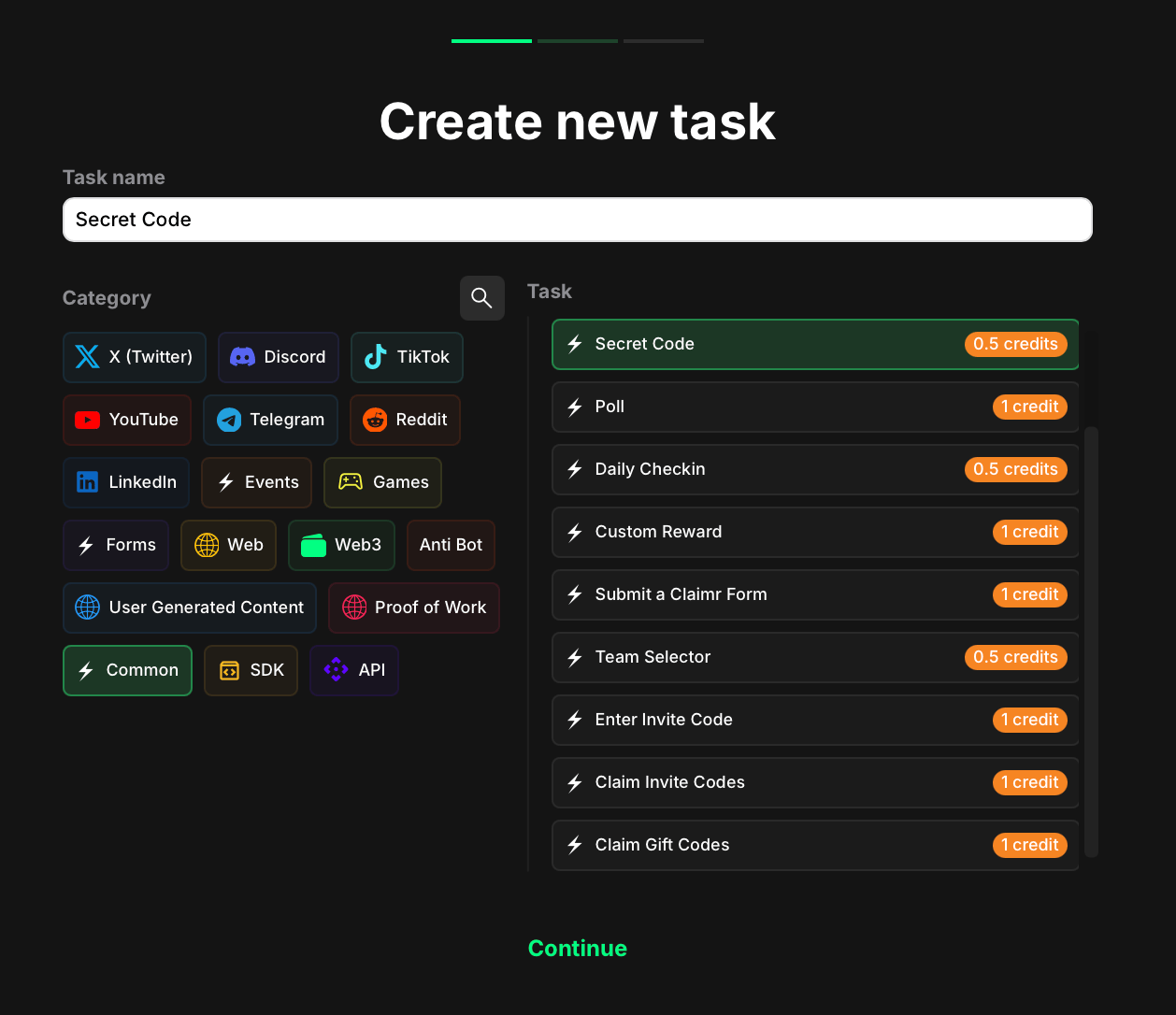Click the Poll lightning bolt icon
1176x1015 pixels.
pyautogui.click(x=575, y=407)
